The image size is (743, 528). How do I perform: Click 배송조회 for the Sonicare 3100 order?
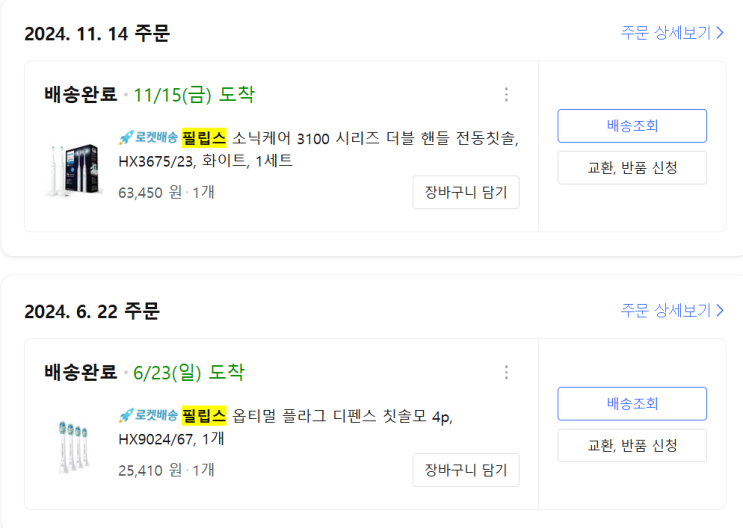[632, 126]
